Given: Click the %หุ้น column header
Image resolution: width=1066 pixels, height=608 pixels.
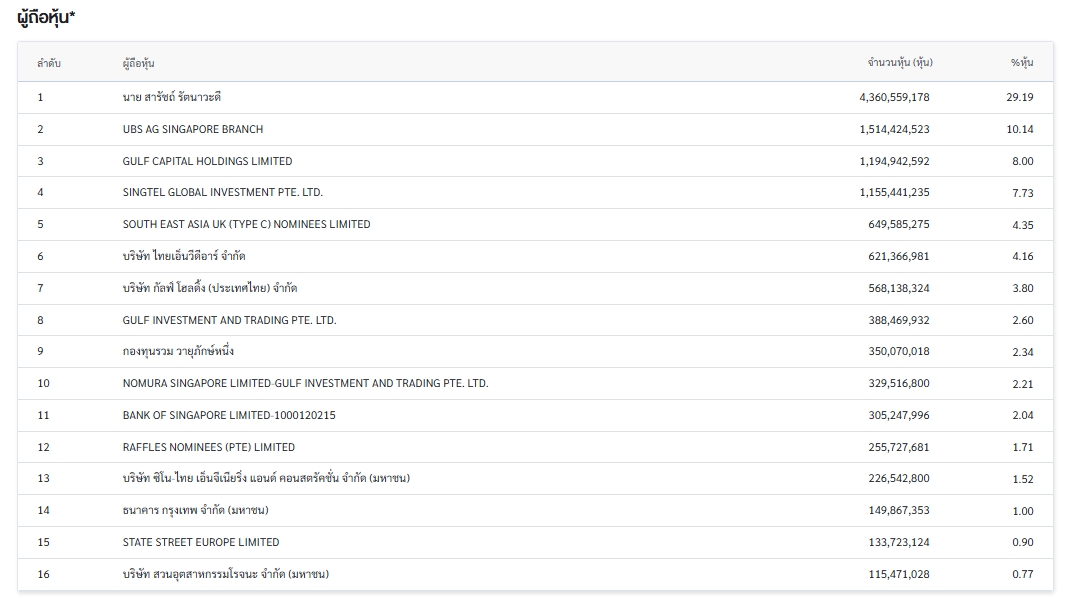Looking at the screenshot, I should coord(1022,63).
